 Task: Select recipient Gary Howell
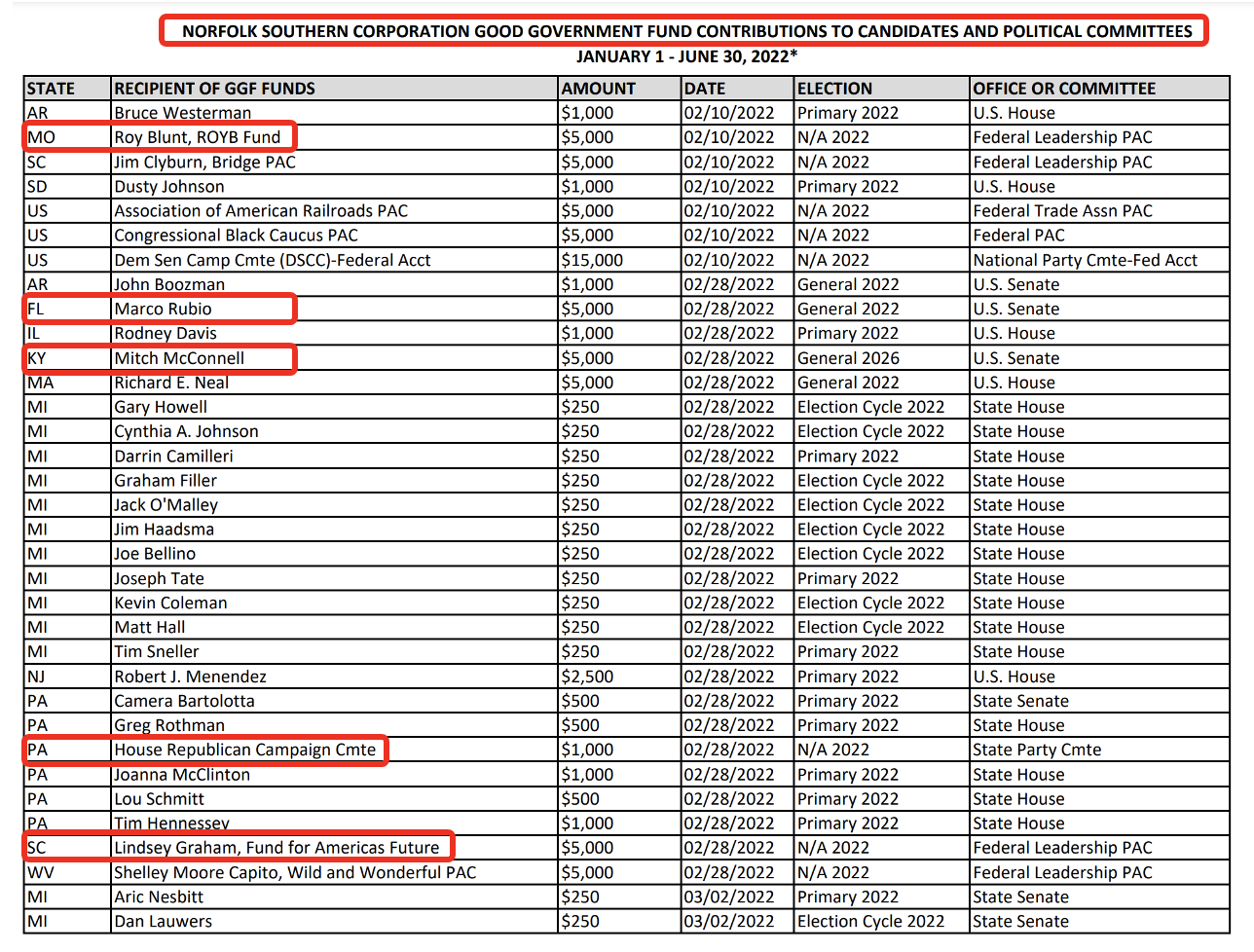pyautogui.click(x=161, y=407)
